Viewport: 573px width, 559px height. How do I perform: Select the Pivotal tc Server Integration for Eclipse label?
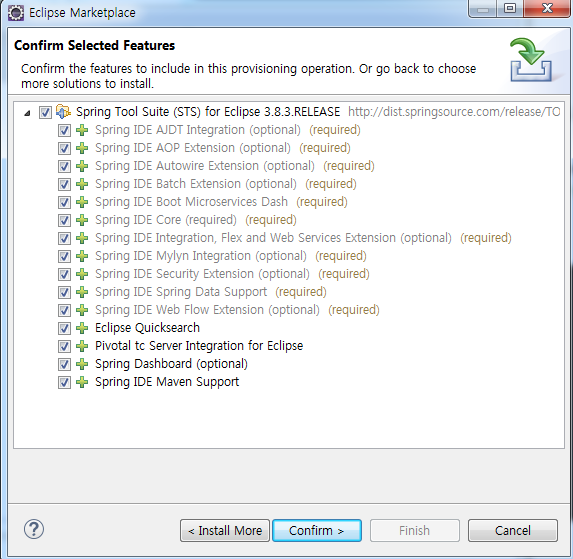tap(199, 346)
